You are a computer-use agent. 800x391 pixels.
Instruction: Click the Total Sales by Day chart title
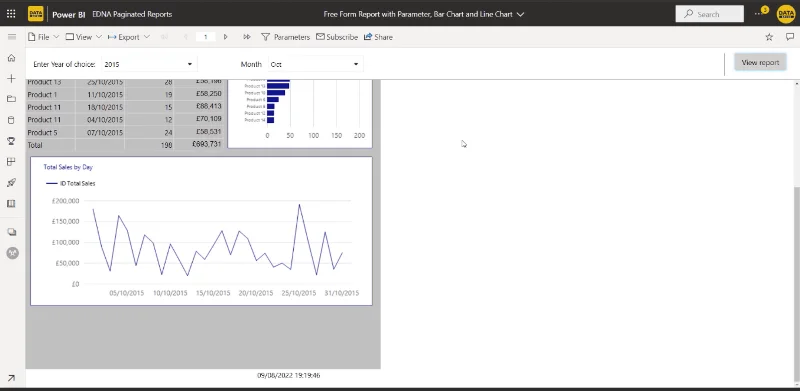(x=68, y=167)
